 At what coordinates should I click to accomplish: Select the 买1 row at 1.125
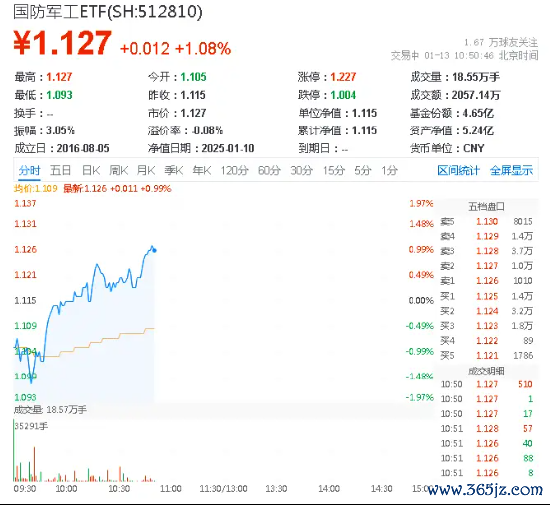pos(487,296)
